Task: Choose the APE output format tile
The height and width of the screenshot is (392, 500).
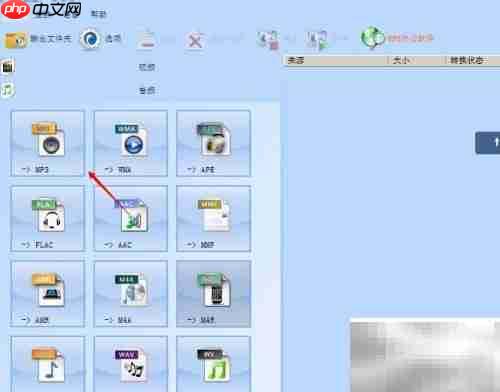Action: [x=213, y=143]
